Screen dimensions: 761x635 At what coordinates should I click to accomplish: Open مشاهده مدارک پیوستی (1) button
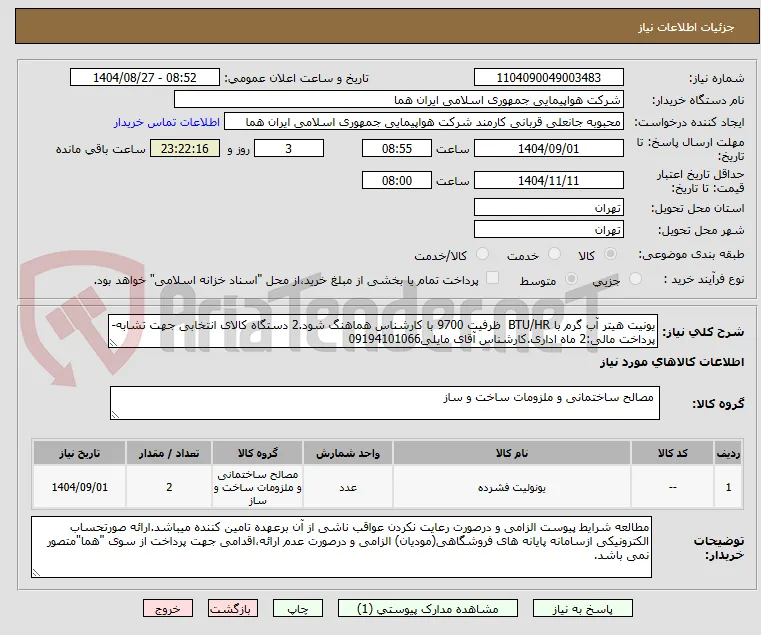click(x=428, y=608)
